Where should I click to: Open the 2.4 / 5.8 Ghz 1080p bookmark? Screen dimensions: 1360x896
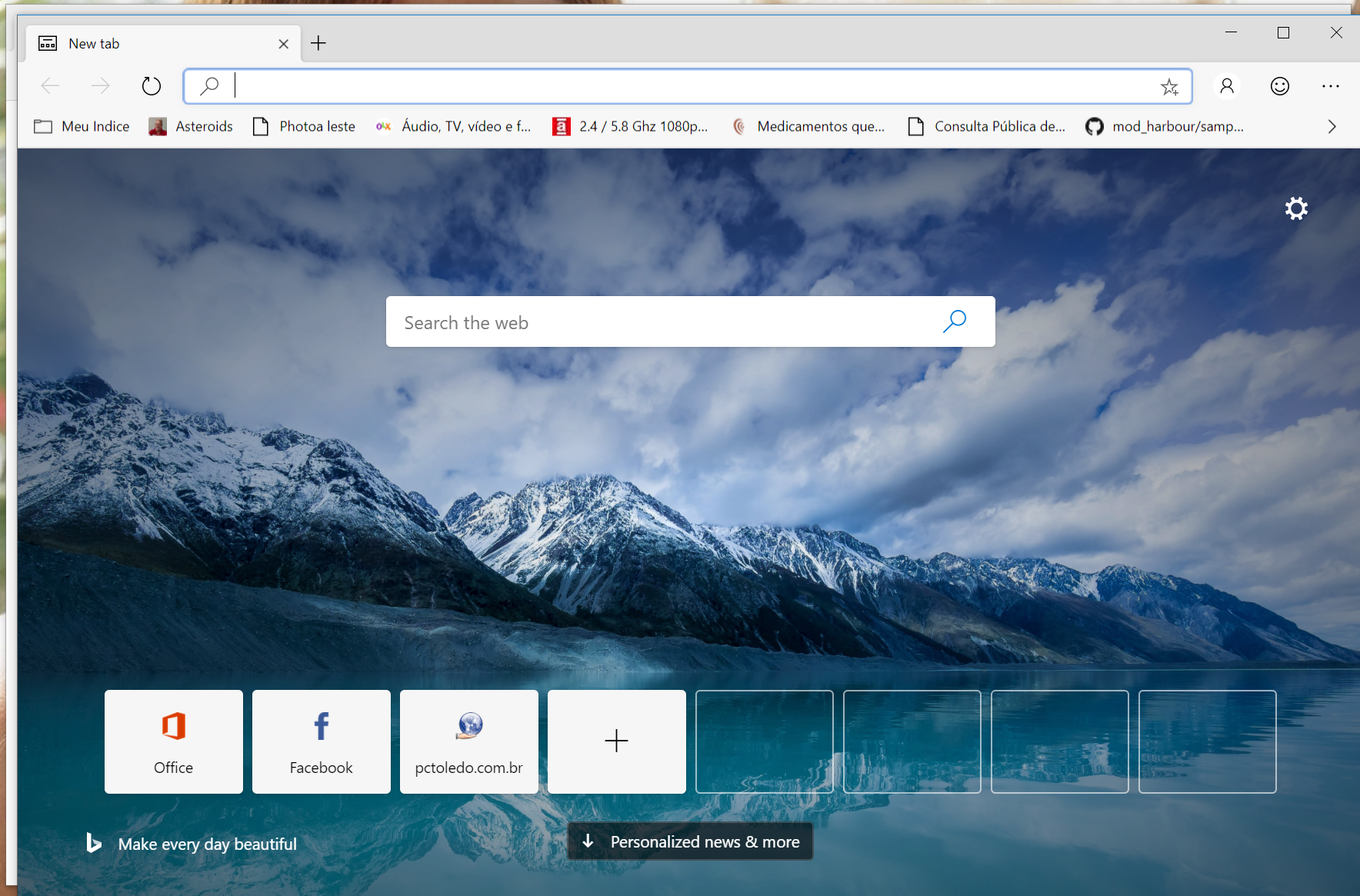coord(631,126)
